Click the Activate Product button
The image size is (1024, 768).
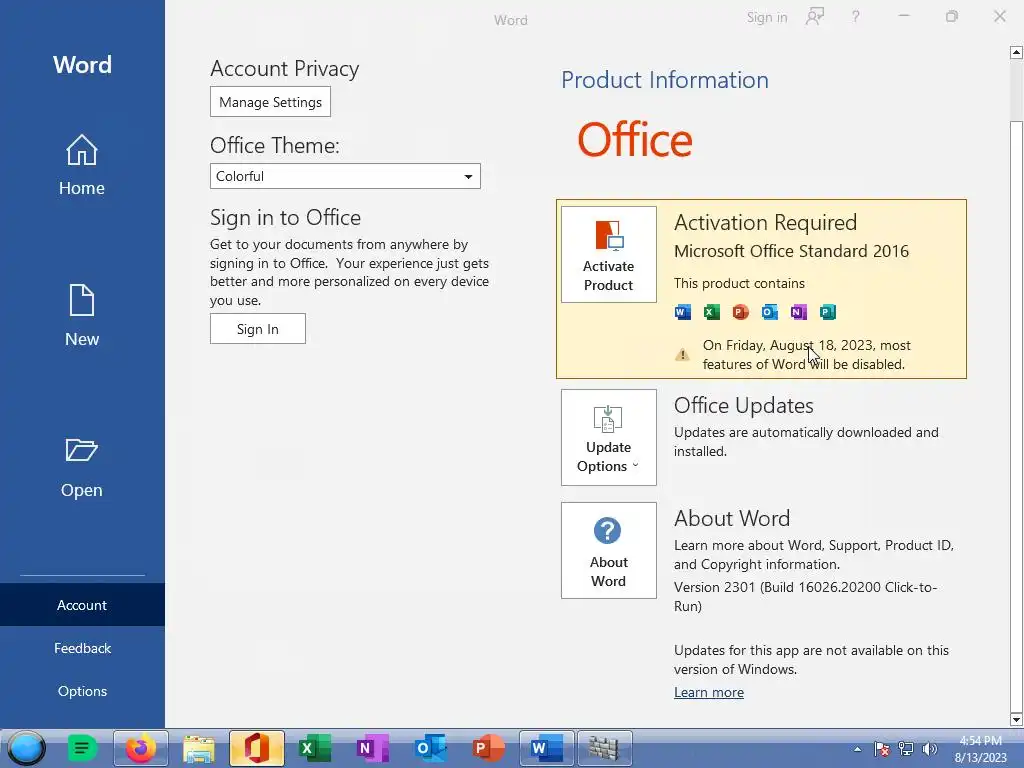click(609, 255)
